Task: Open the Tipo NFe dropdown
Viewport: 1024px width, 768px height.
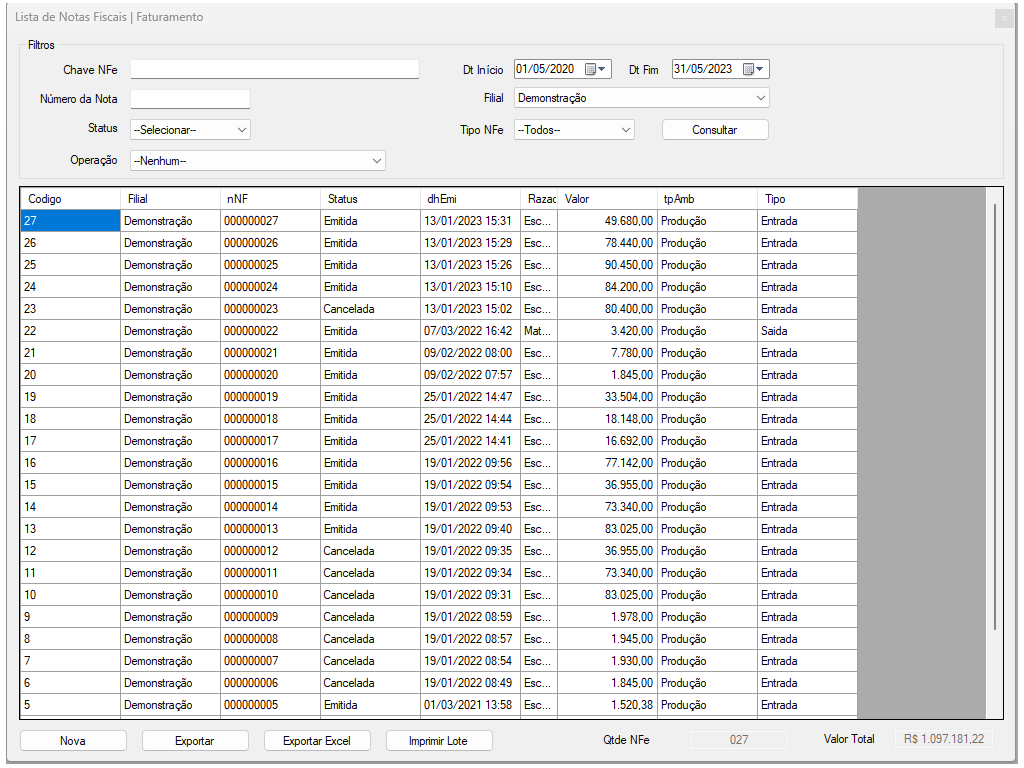Action: pyautogui.click(x=625, y=129)
